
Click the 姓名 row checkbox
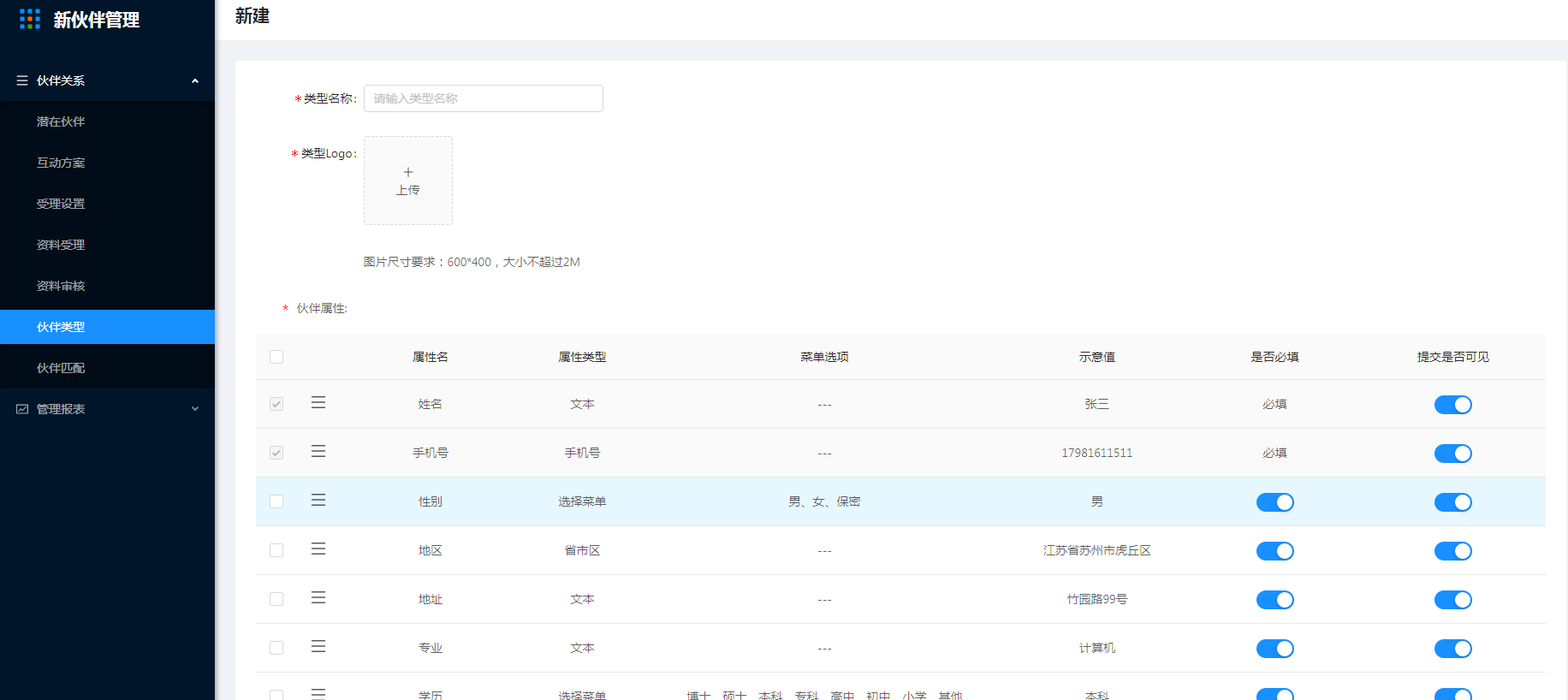pos(276,404)
